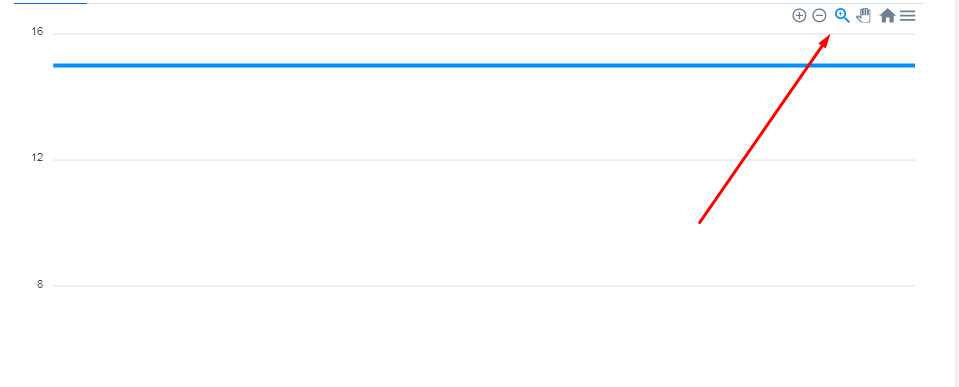Click empty chart area below the 8 gridline
The height and width of the screenshot is (387, 959).
pos(484,336)
